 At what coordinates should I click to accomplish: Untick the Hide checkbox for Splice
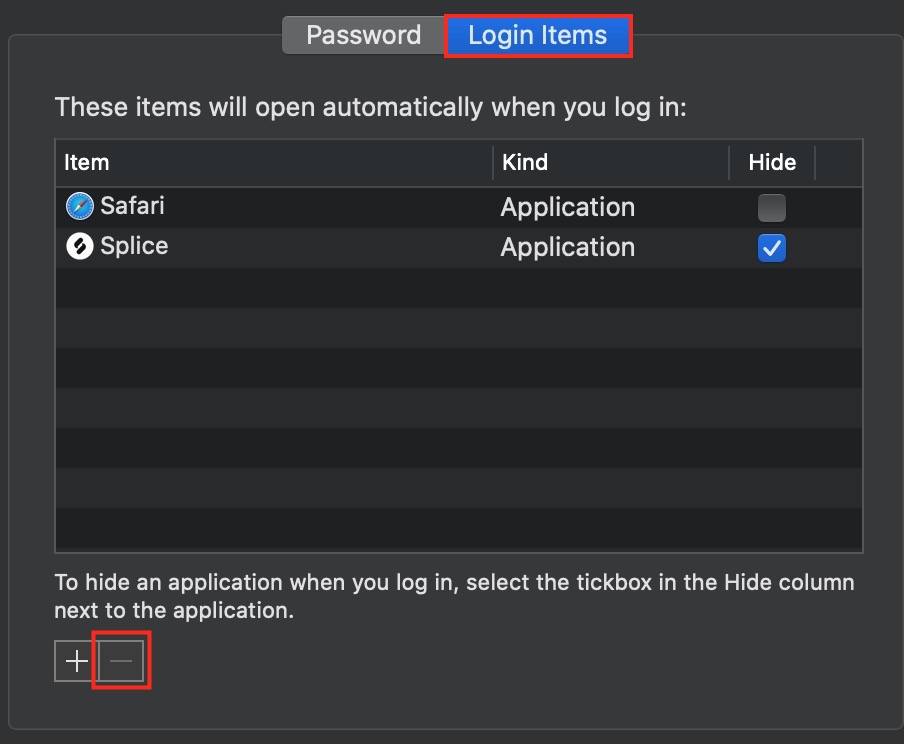point(771,248)
